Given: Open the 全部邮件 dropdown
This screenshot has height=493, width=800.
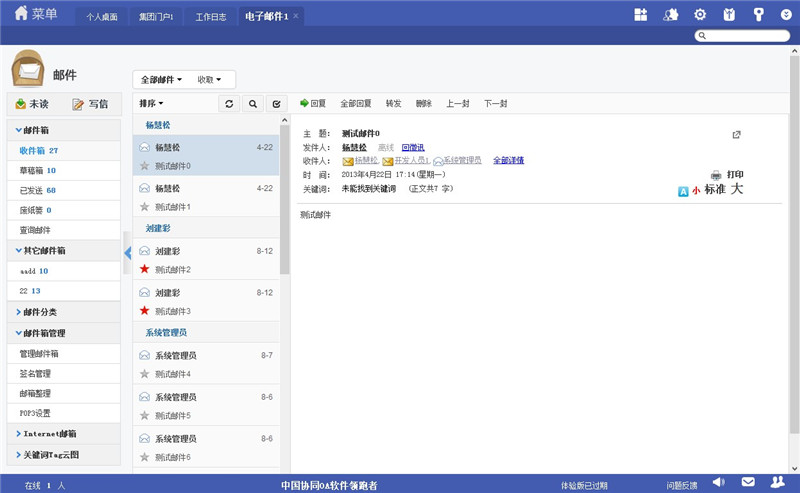Looking at the screenshot, I should pos(161,80).
